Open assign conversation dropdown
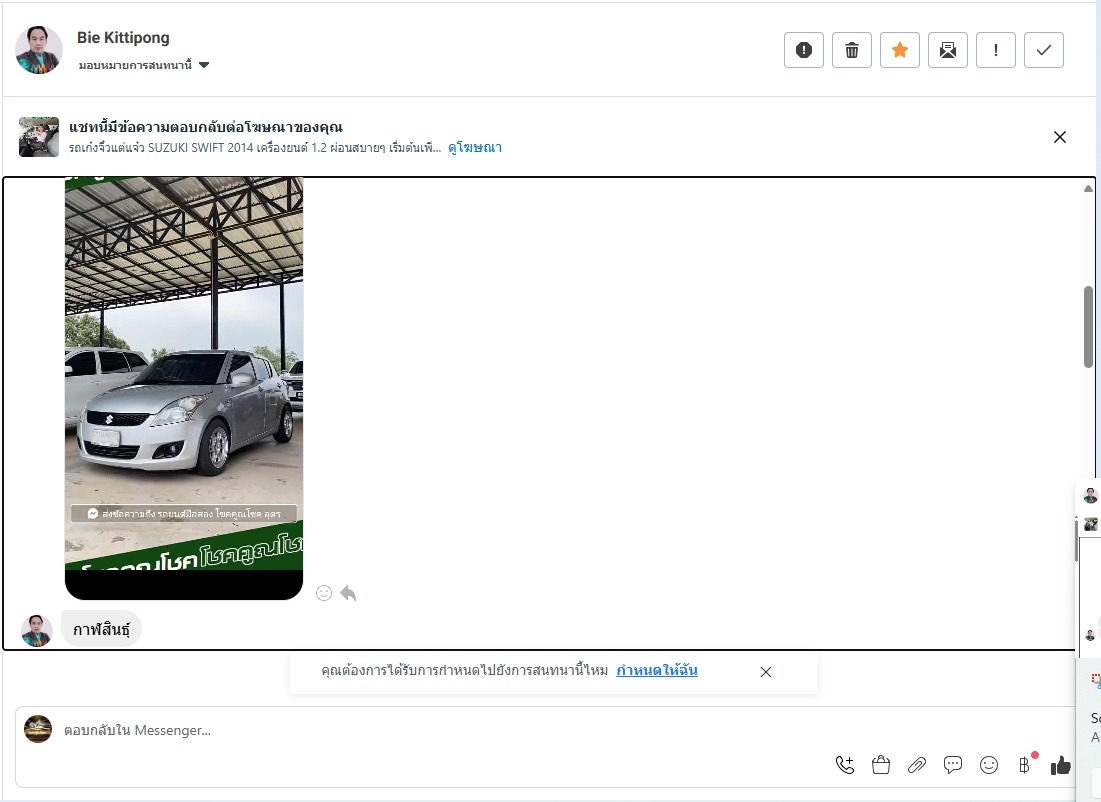The width and height of the screenshot is (1101, 802). pyautogui.click(x=143, y=65)
